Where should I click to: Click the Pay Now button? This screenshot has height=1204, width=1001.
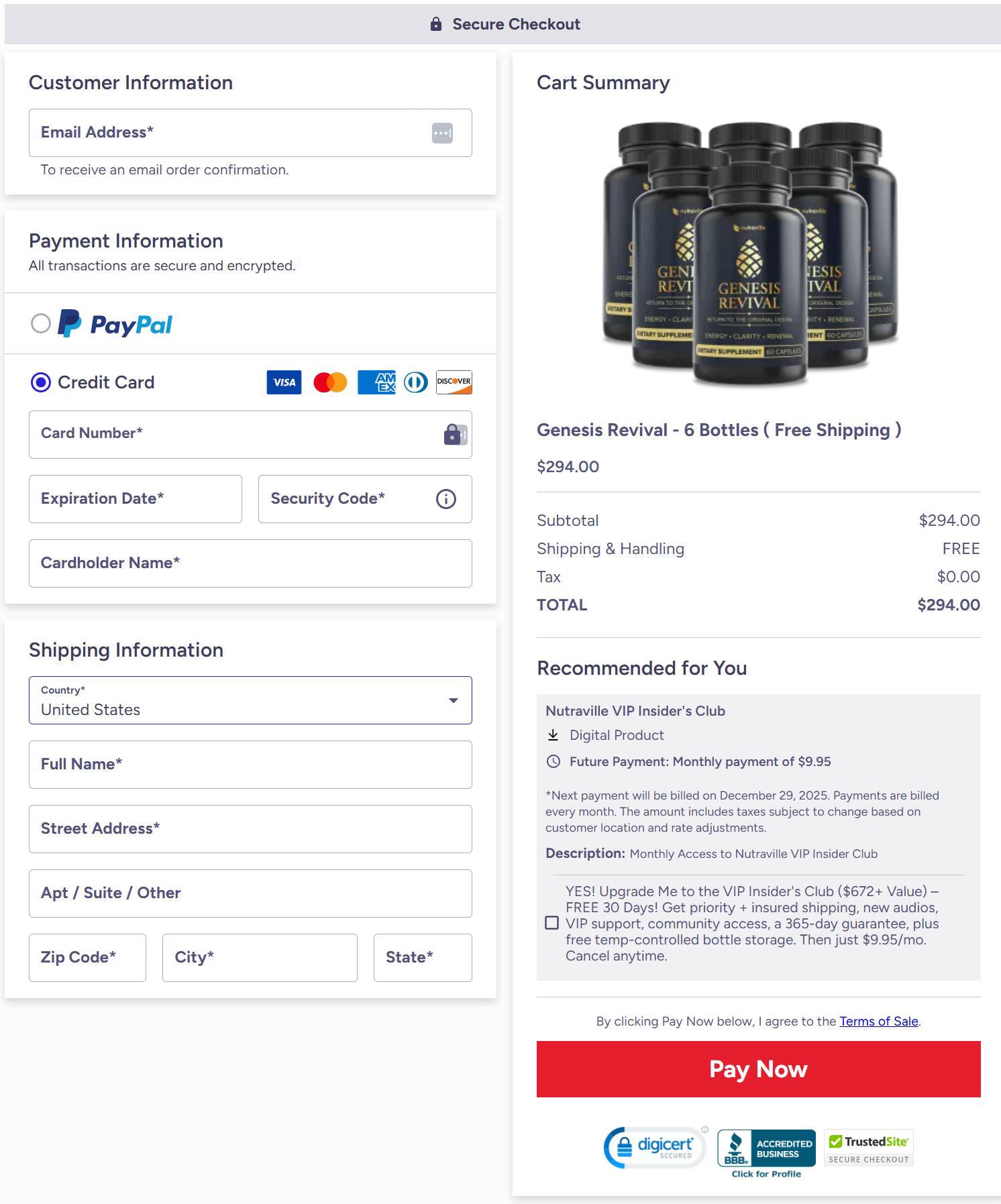pyautogui.click(x=759, y=1069)
